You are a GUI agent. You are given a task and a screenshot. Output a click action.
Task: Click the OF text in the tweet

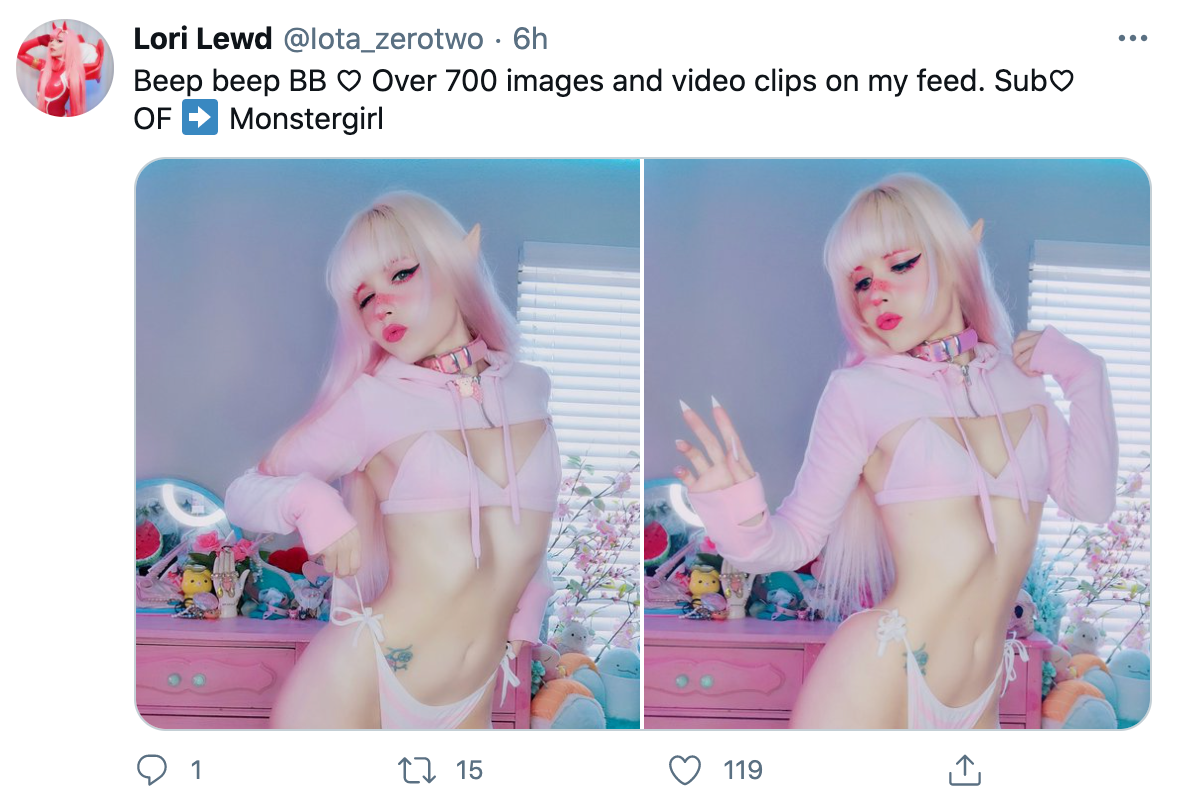(153, 119)
